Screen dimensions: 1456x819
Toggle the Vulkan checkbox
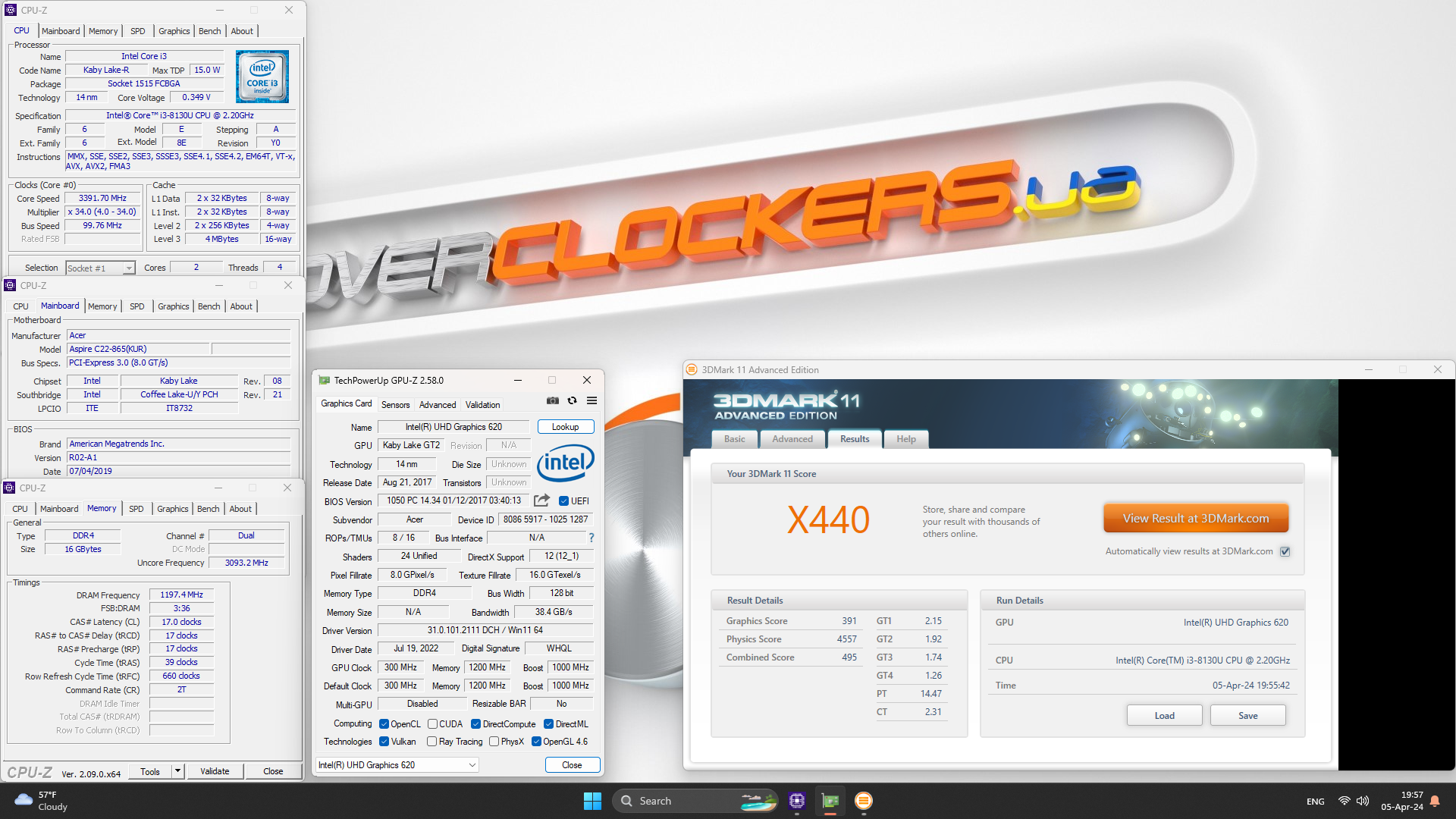coord(384,742)
